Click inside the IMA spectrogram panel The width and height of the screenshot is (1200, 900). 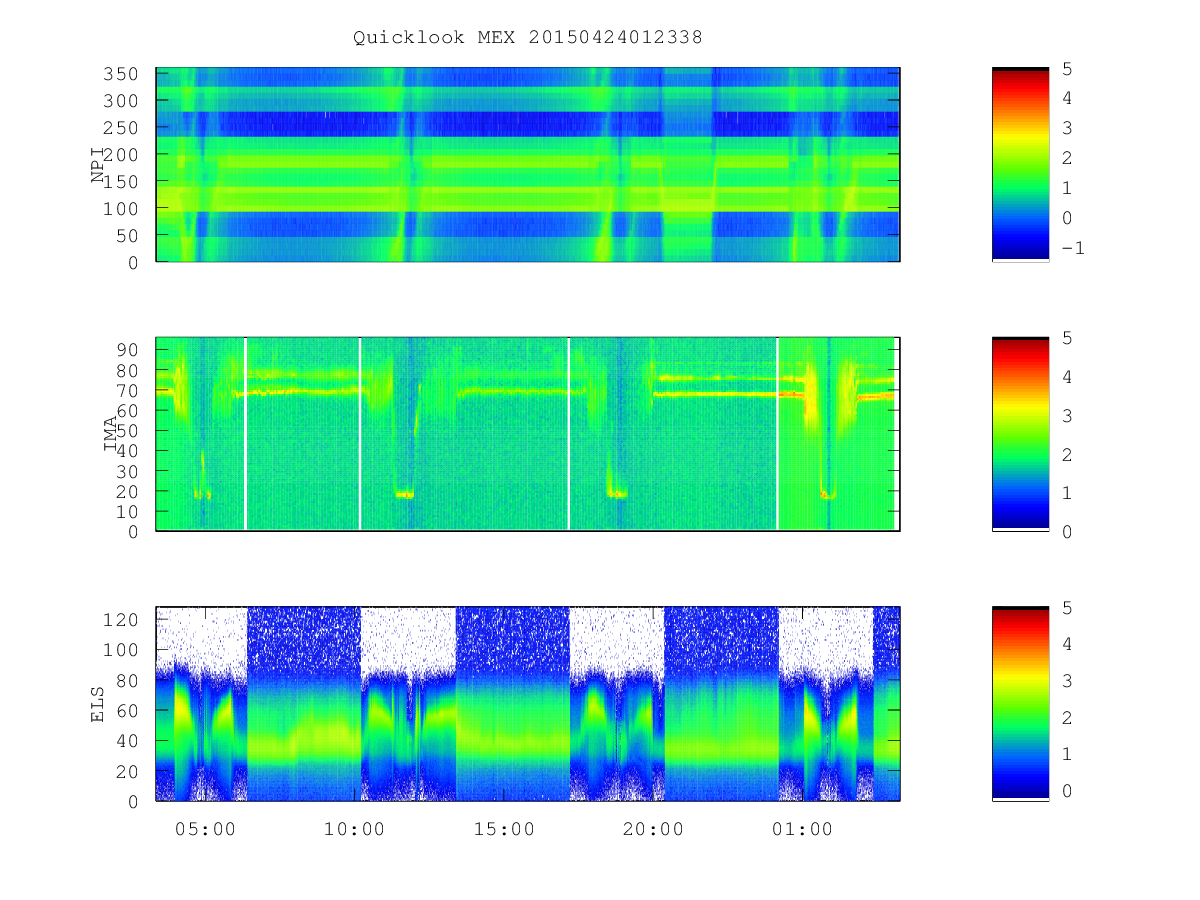point(528,434)
